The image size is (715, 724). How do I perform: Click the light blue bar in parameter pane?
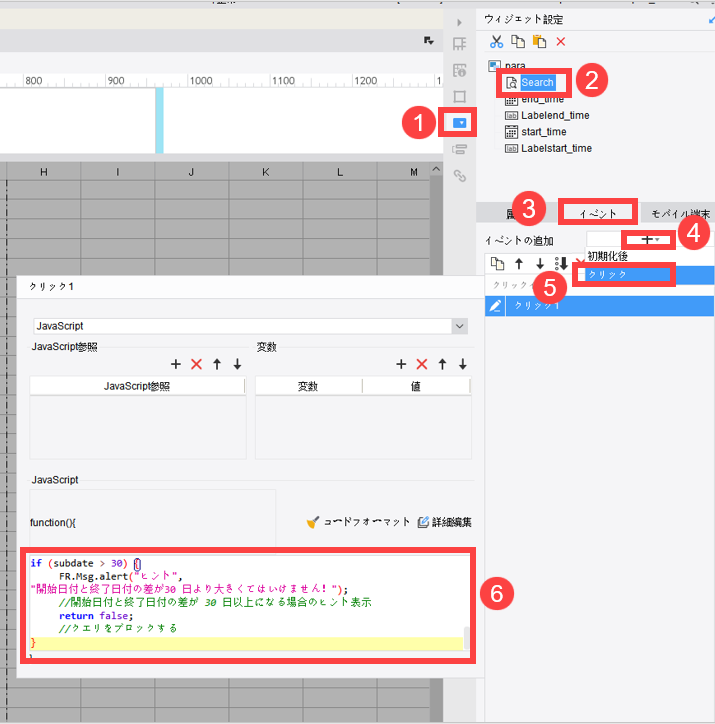click(159, 120)
